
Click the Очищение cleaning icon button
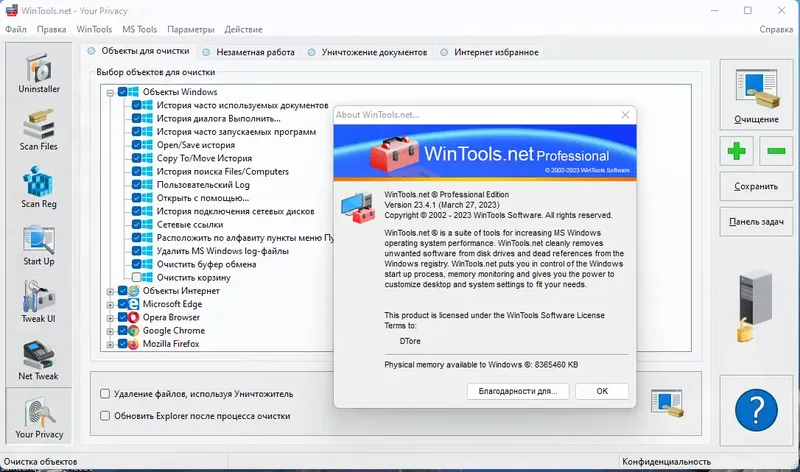click(756, 94)
